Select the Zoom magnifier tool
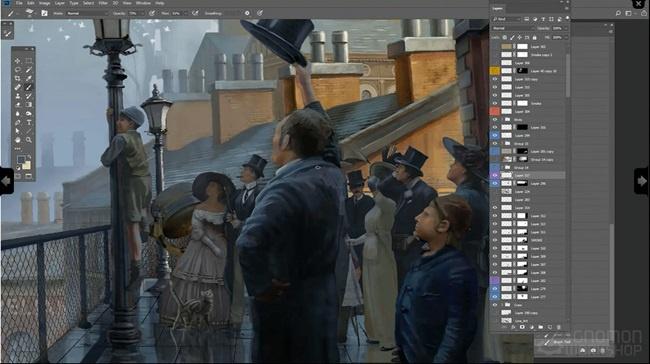 coord(29,140)
